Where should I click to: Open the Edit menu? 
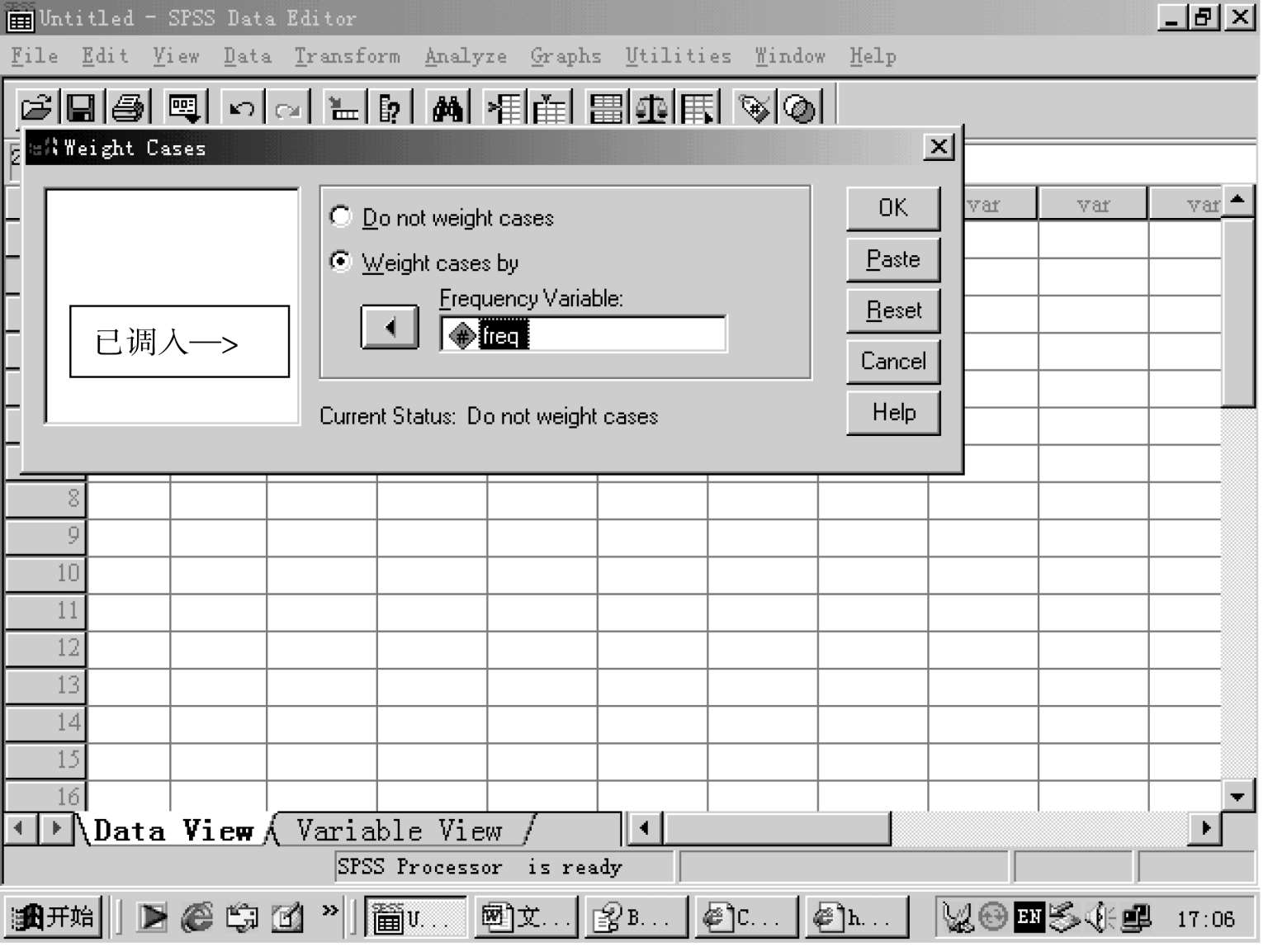(106, 56)
